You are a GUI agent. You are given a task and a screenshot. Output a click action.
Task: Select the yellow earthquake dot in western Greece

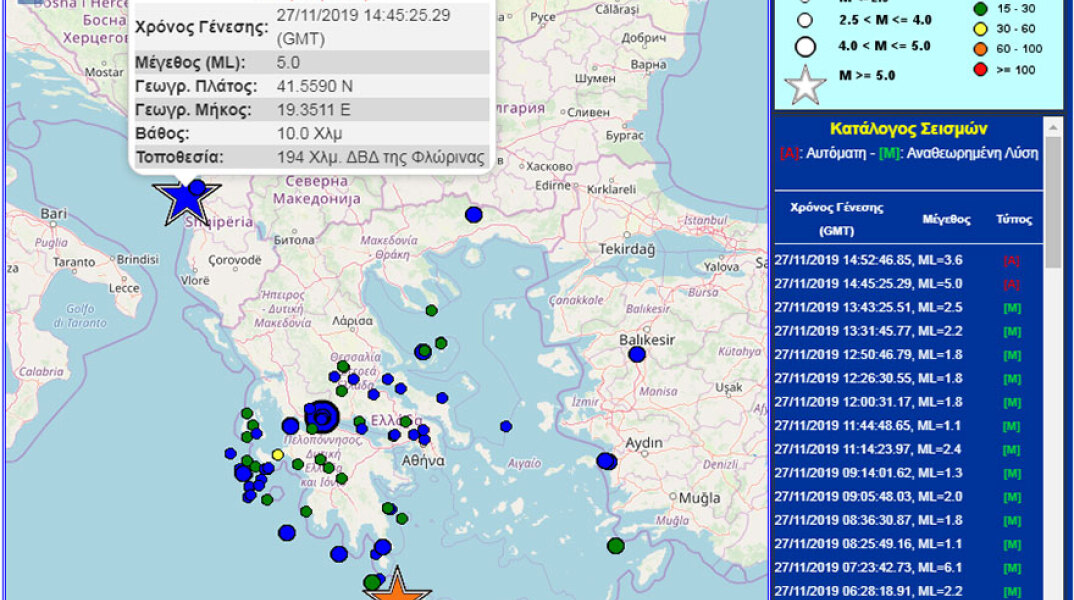coord(278,455)
